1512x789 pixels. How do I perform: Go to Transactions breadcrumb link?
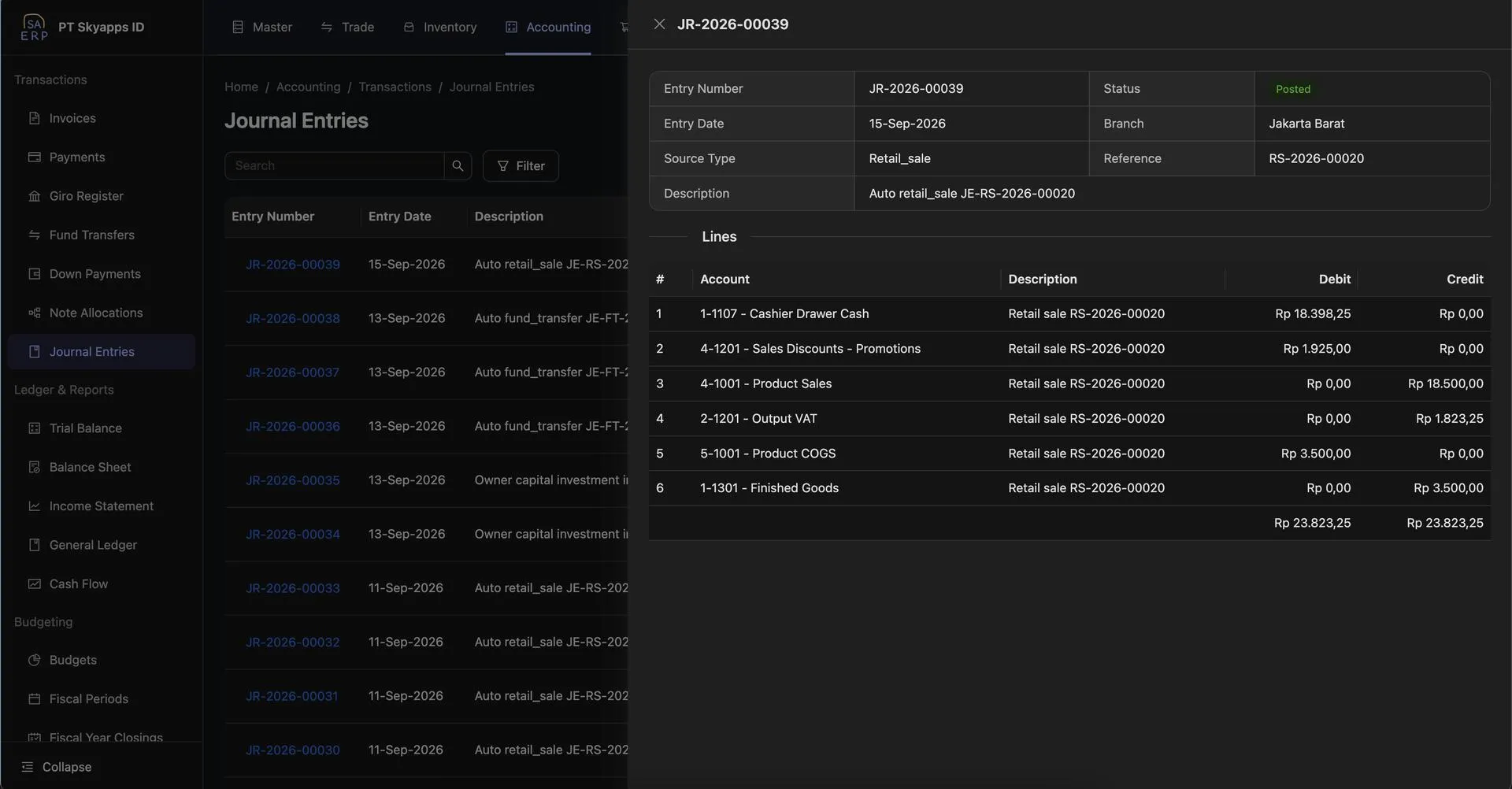click(x=395, y=87)
